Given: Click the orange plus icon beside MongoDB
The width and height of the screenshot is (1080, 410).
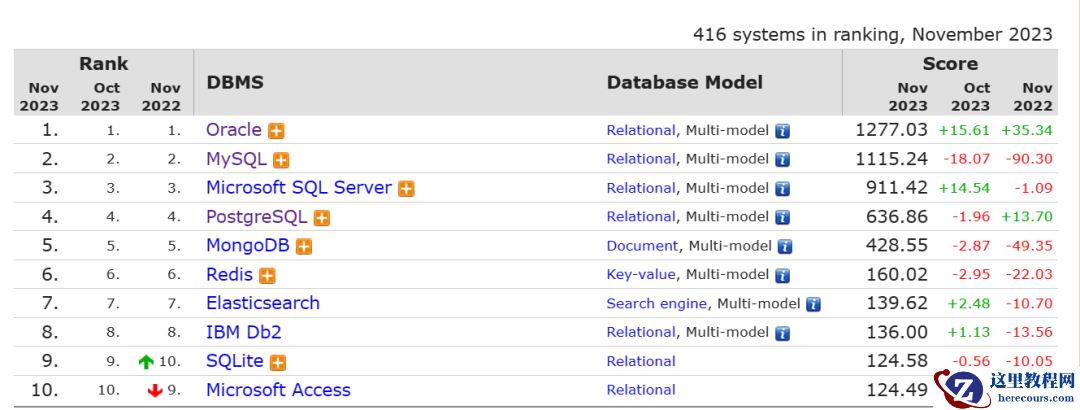Looking at the screenshot, I should pyautogui.click(x=304, y=247).
